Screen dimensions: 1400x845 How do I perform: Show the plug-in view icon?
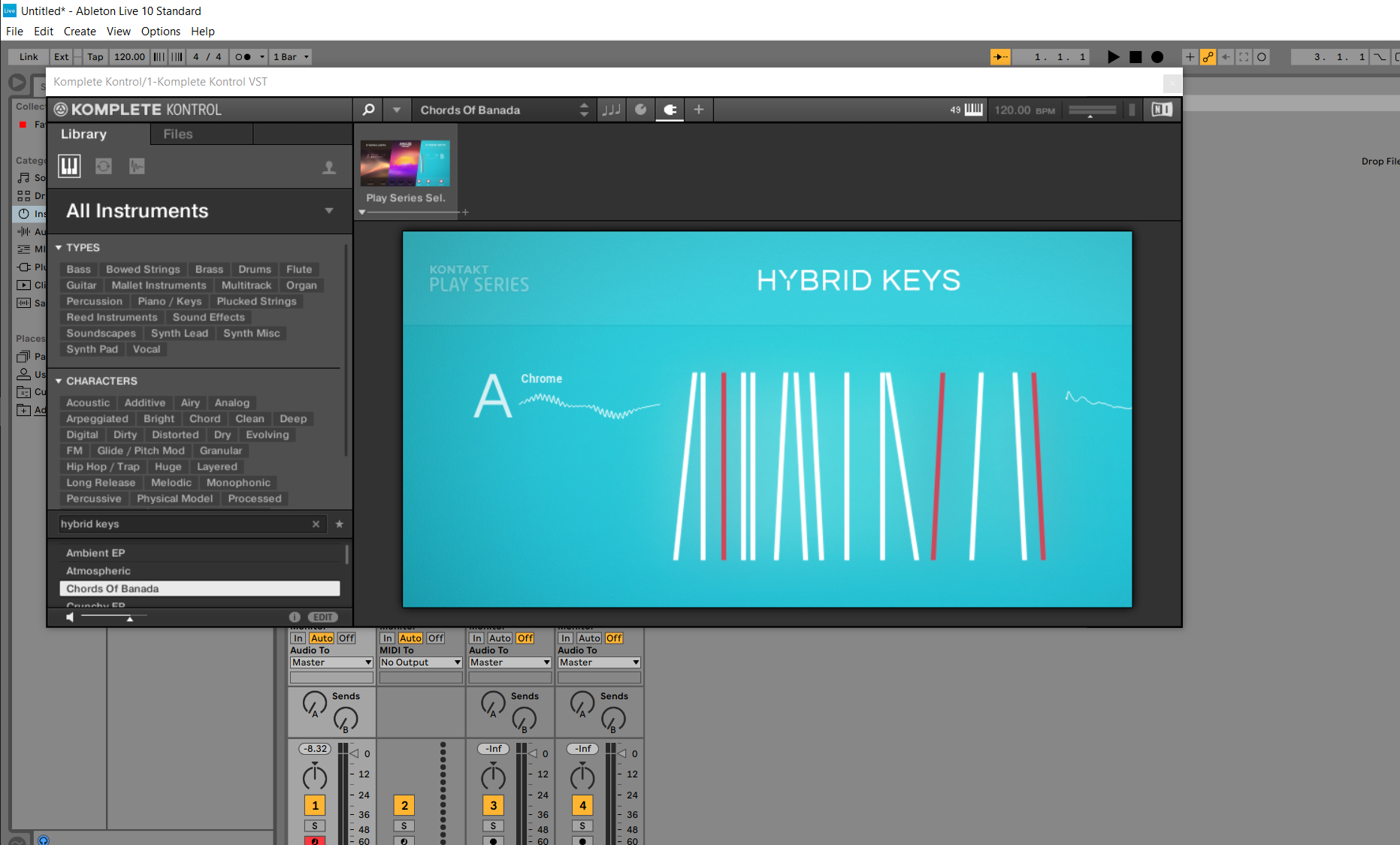coord(670,110)
